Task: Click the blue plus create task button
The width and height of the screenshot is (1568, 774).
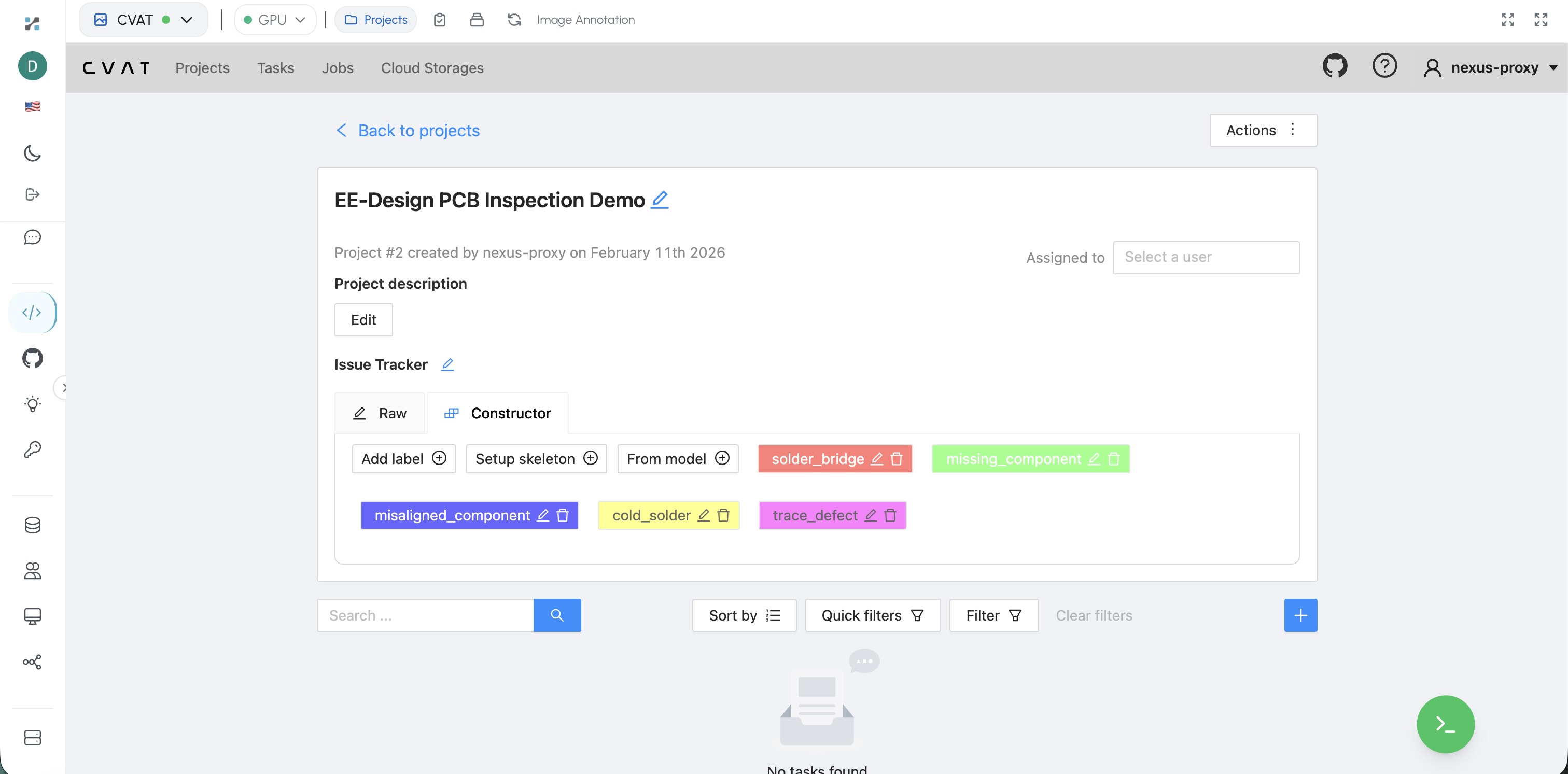Action: coord(1300,615)
